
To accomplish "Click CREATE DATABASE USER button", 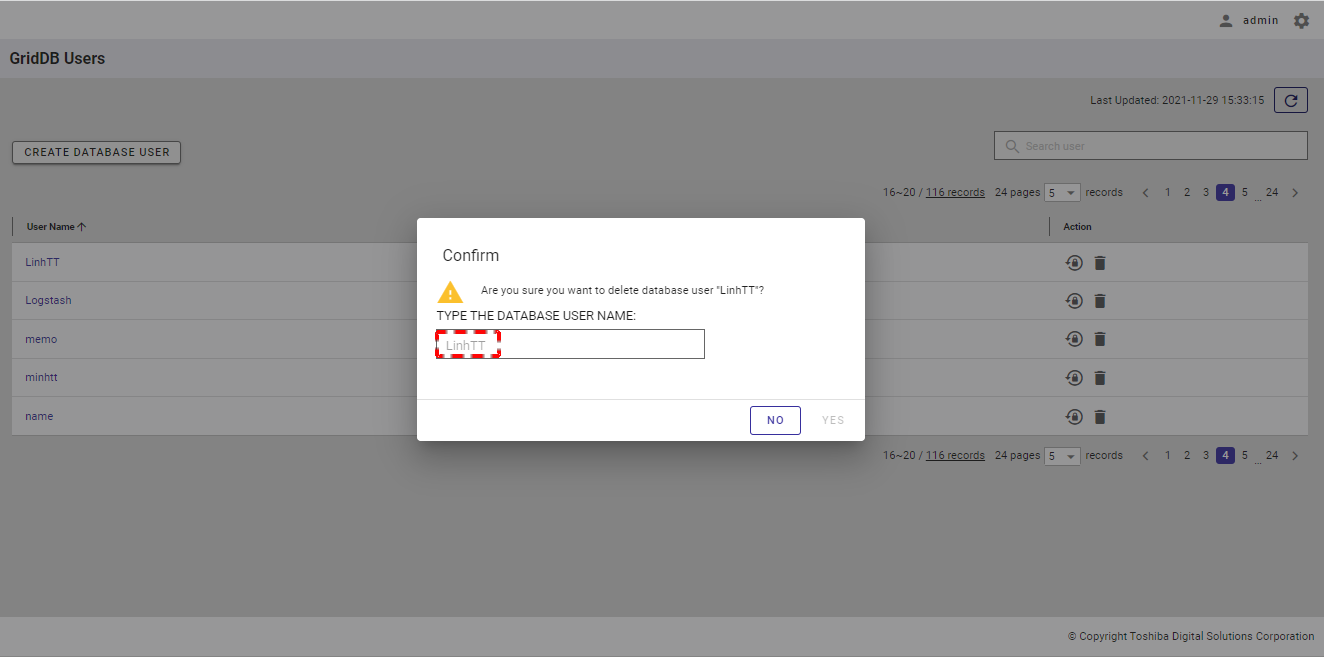I will coord(96,153).
